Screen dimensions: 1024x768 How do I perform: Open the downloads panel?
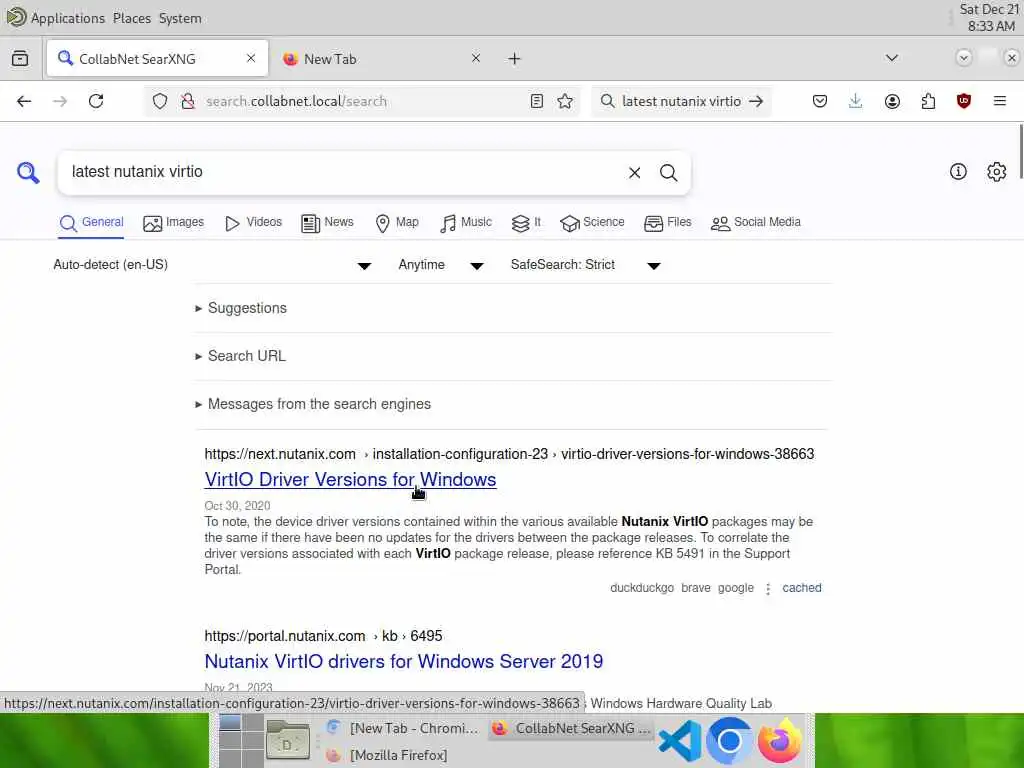coord(856,101)
